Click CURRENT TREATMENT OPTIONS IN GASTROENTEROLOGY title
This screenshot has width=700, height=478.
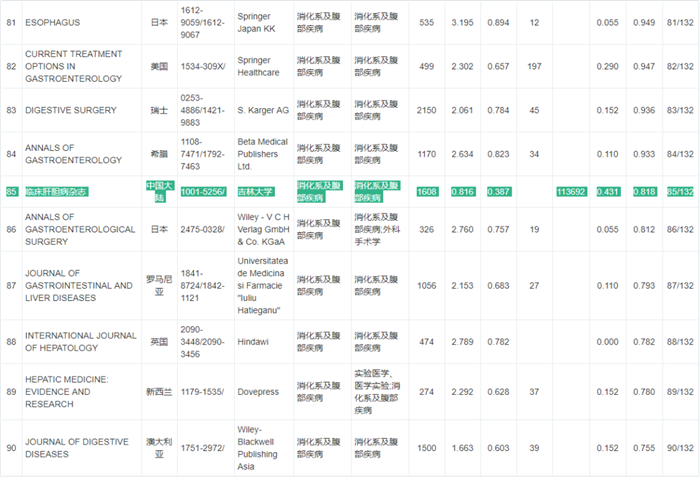coord(73,66)
